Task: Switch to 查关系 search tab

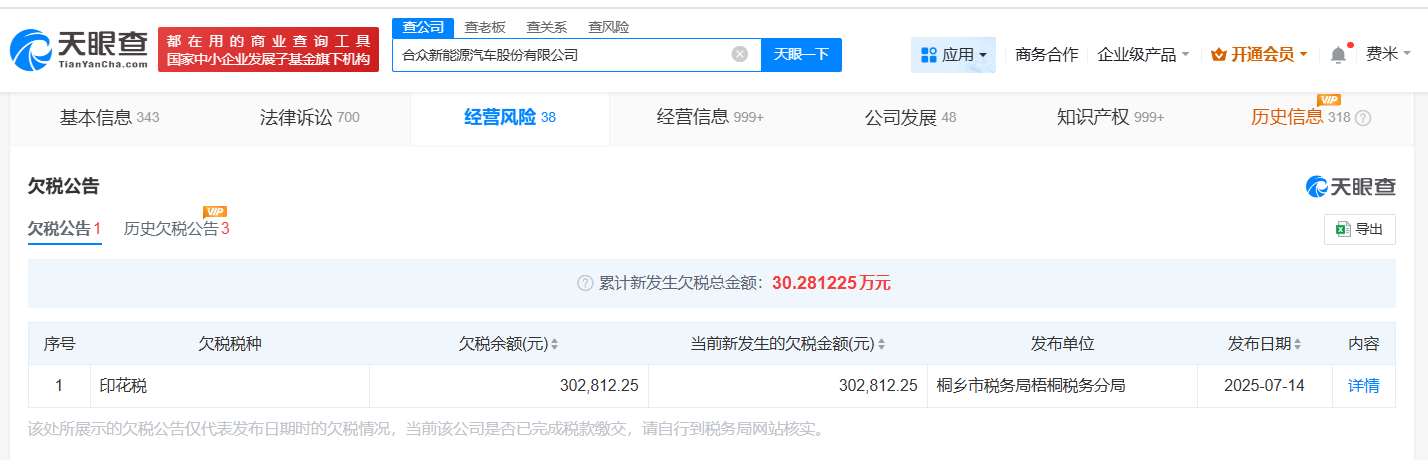Action: point(547,27)
